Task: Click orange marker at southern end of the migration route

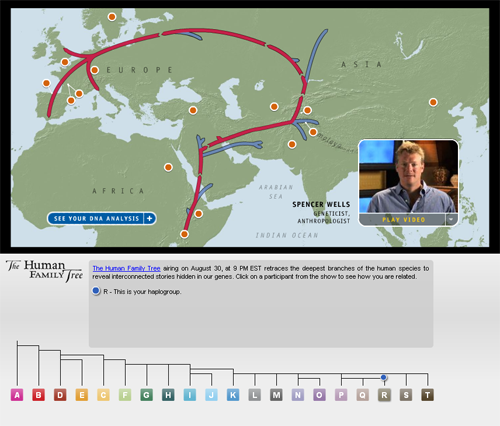Action: coord(184,234)
